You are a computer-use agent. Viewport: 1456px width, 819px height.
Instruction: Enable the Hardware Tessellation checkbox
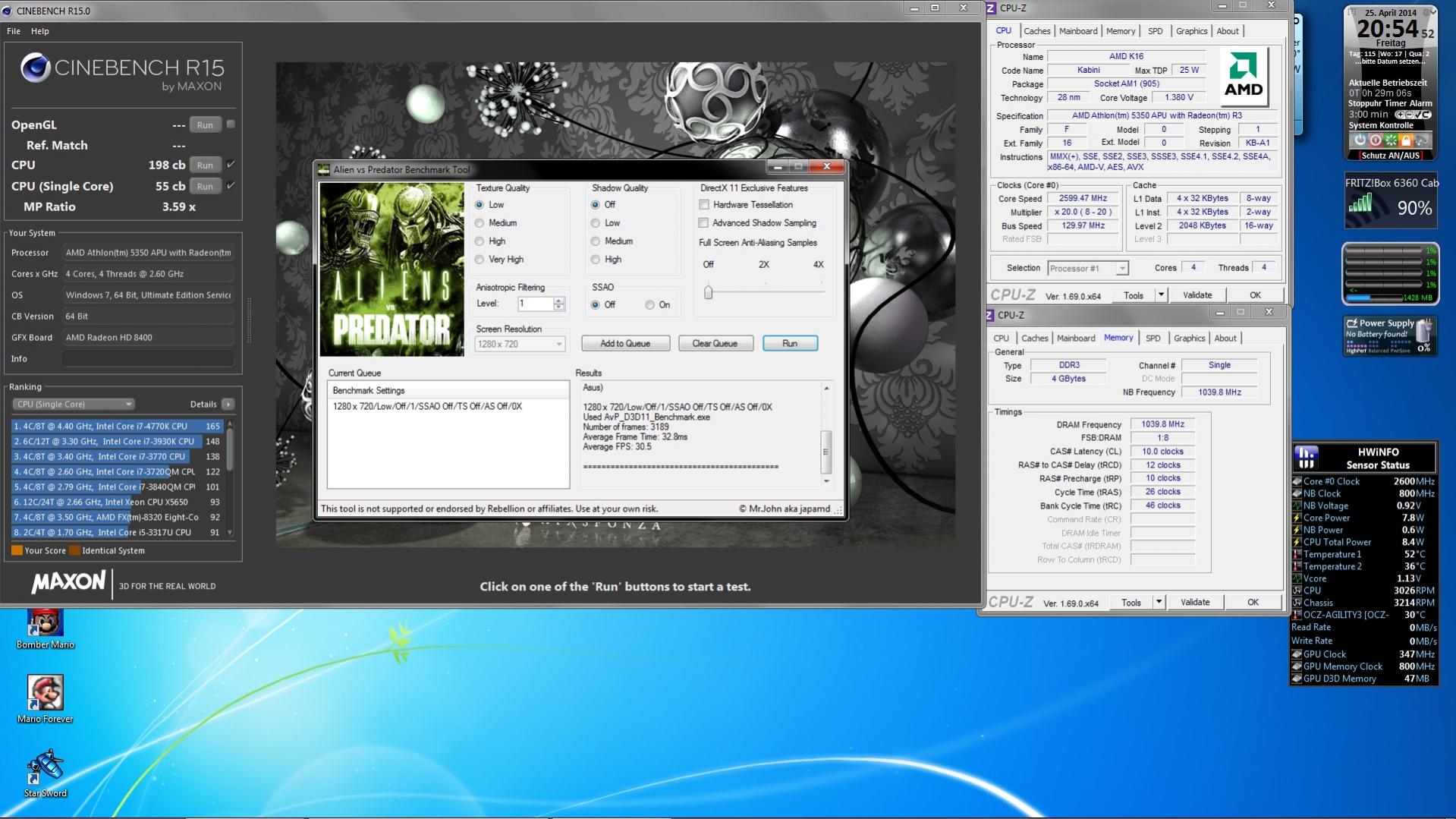[704, 205]
